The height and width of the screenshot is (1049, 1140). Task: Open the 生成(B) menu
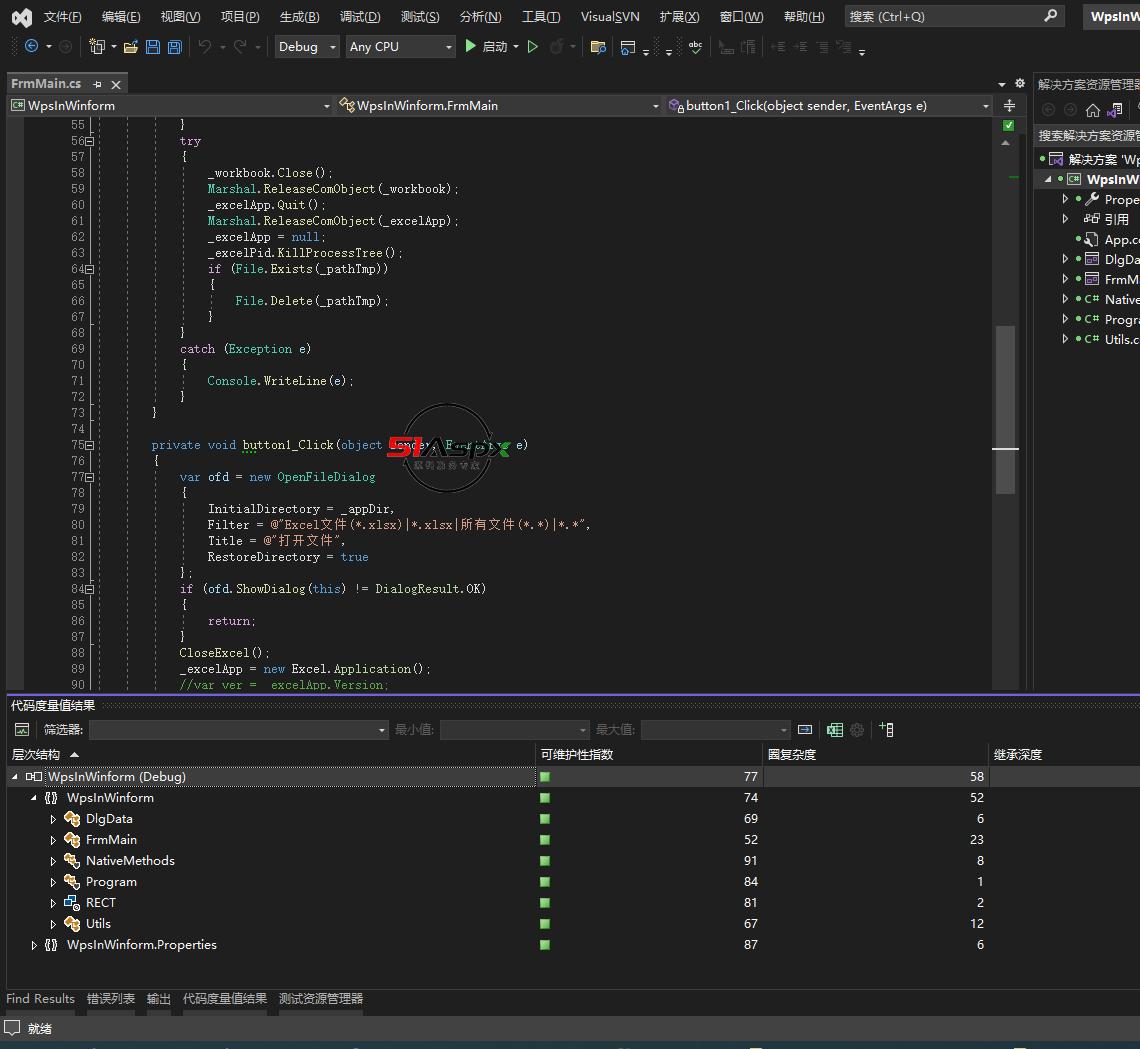pos(300,17)
